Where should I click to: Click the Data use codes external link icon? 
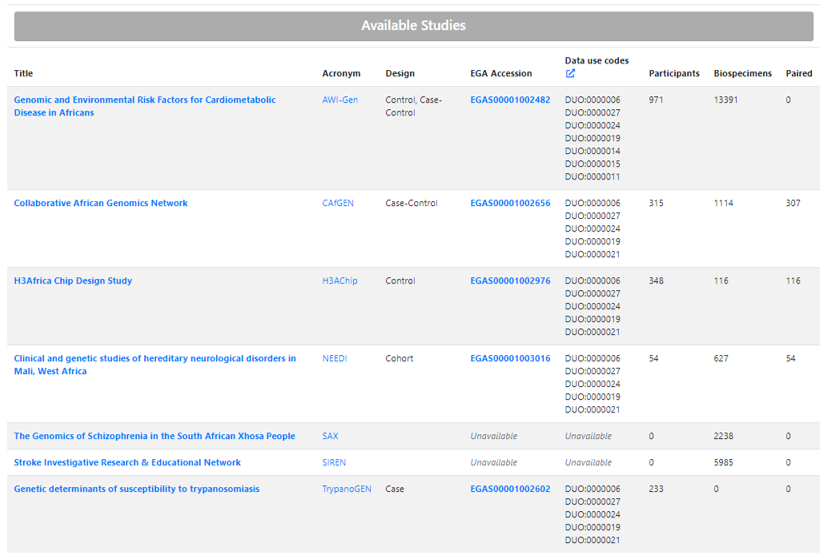point(570,74)
